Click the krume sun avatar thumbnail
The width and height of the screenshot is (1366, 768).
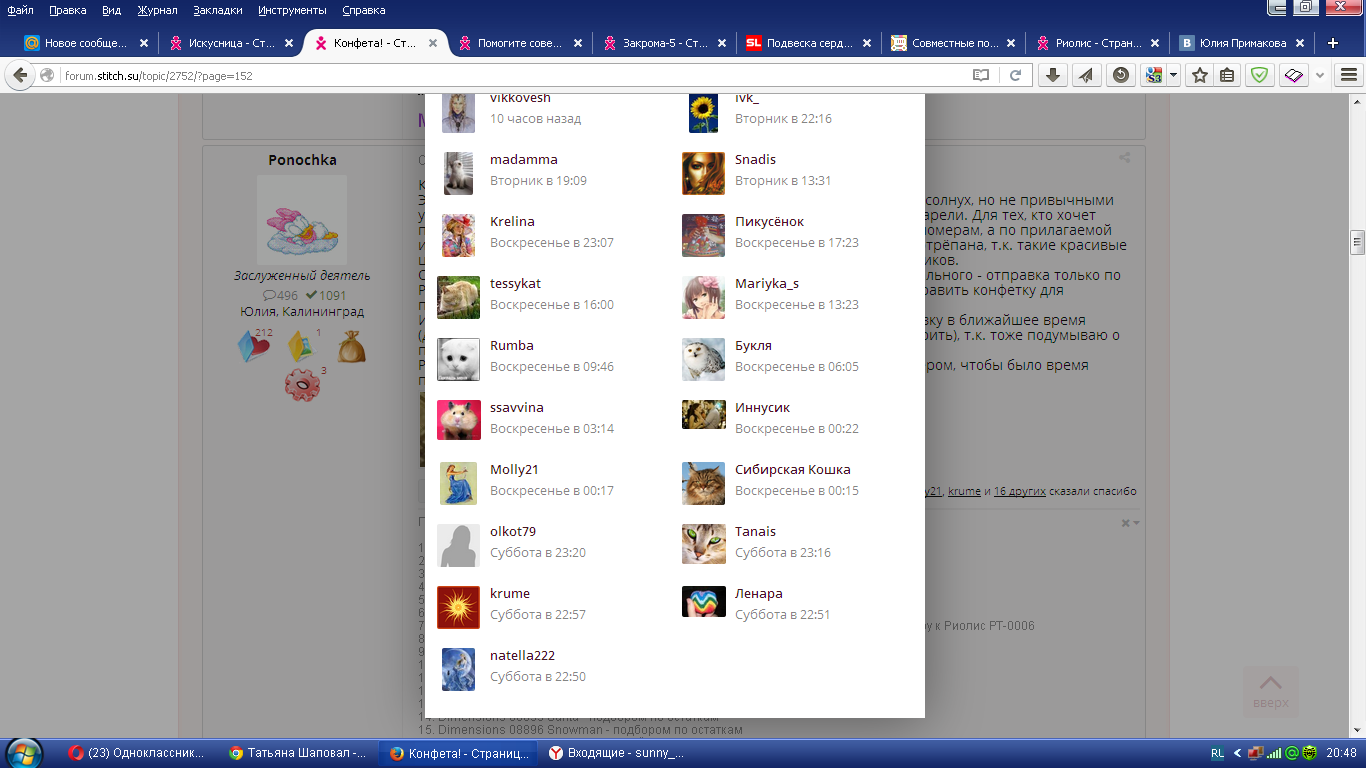[459, 607]
